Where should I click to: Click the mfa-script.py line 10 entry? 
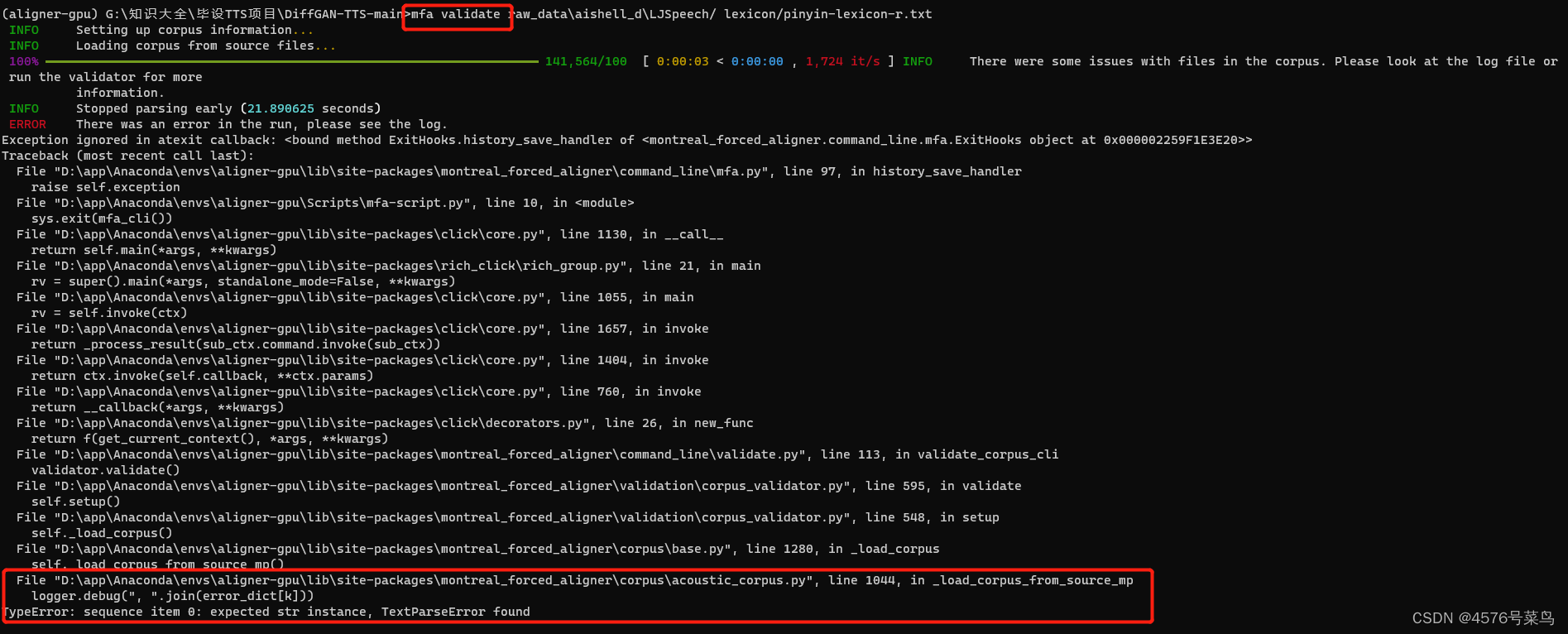(325, 203)
